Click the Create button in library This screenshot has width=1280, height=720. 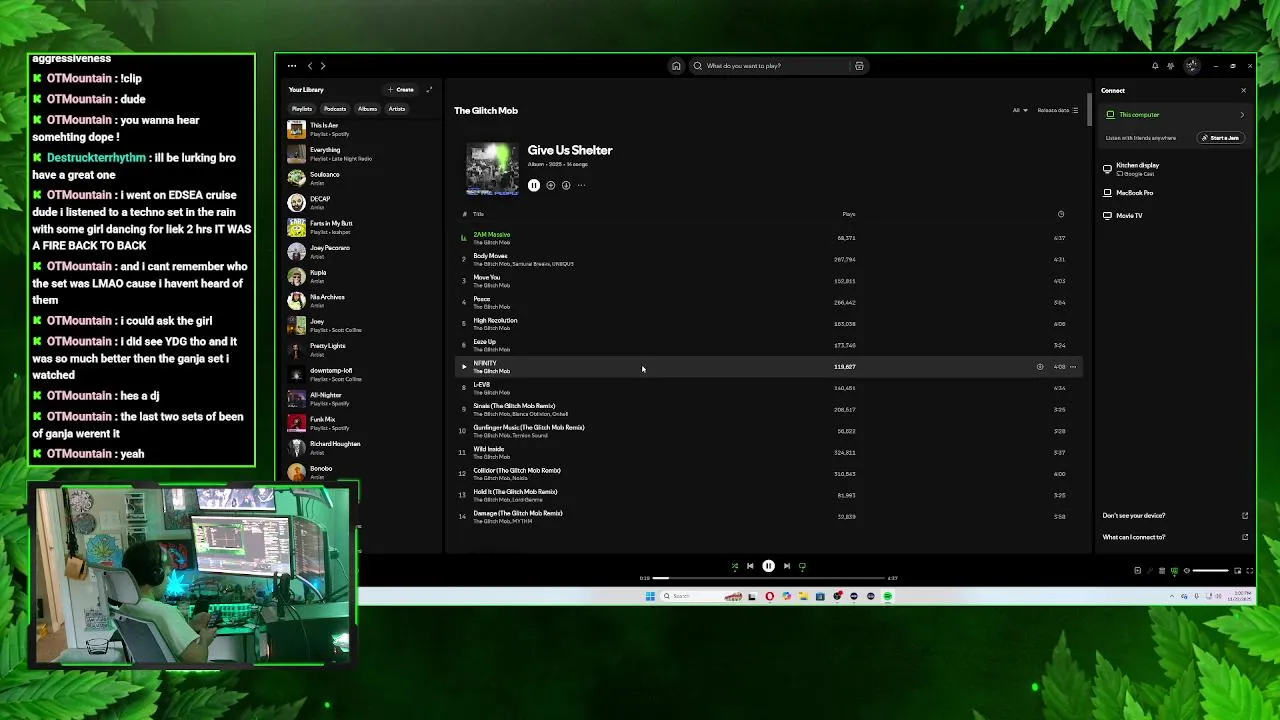pyautogui.click(x=401, y=90)
